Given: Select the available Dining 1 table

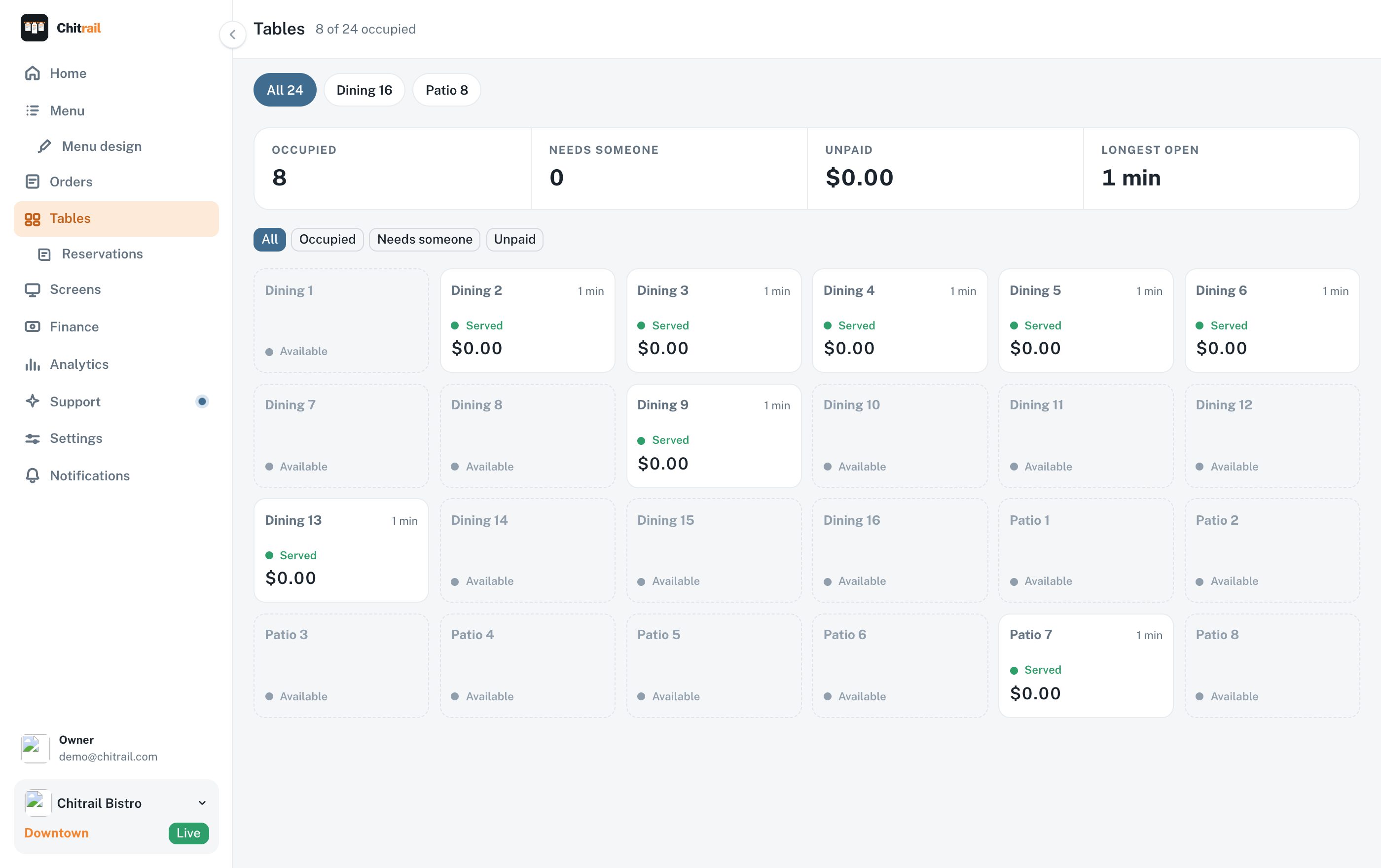Looking at the screenshot, I should [341, 321].
